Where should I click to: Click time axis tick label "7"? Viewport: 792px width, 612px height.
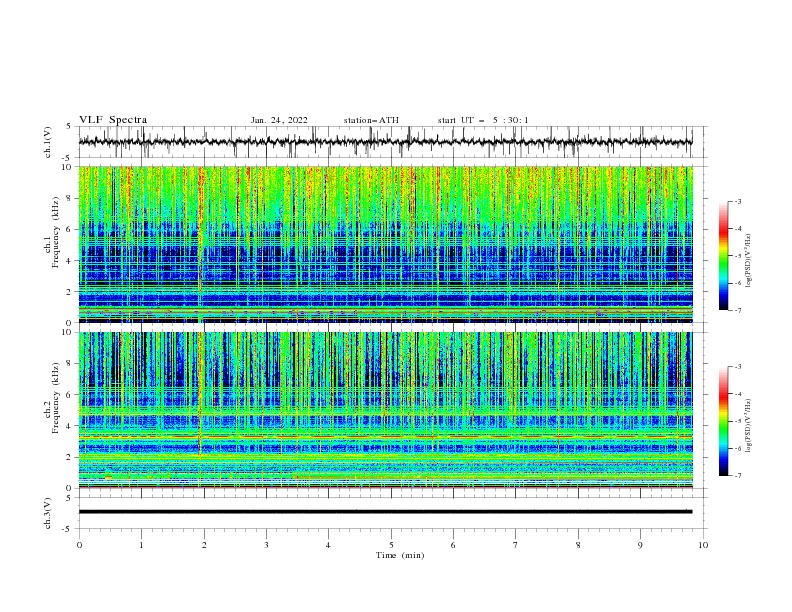(x=516, y=545)
